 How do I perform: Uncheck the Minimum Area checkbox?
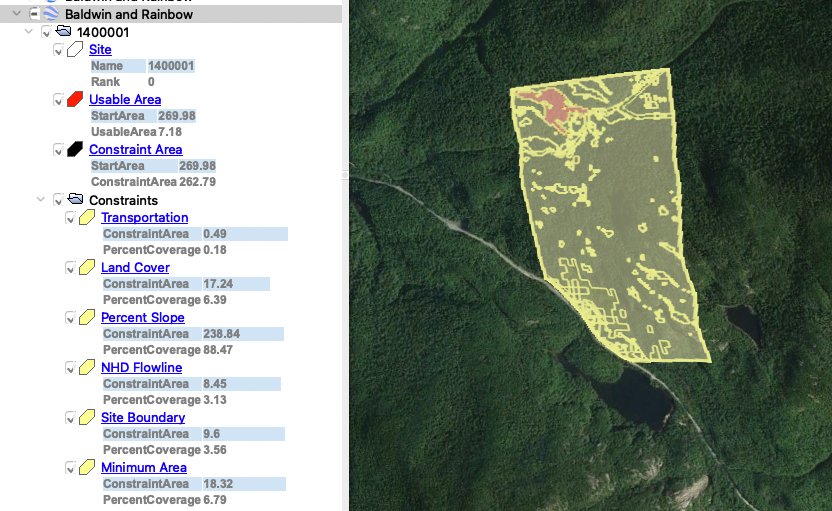pyautogui.click(x=71, y=467)
